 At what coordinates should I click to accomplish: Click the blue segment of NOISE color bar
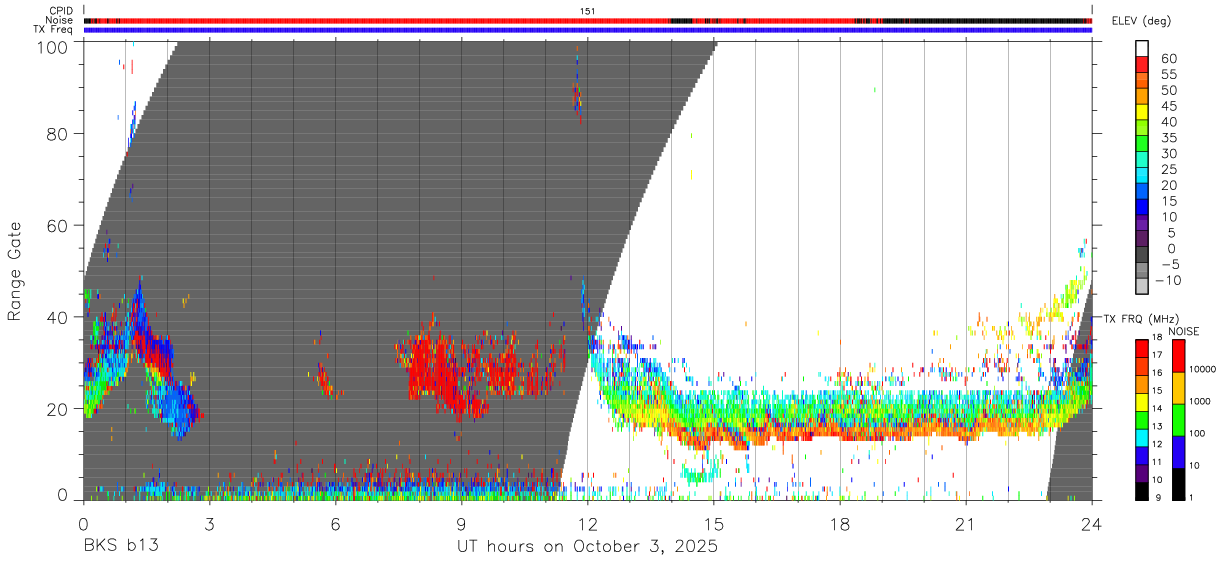[1179, 451]
